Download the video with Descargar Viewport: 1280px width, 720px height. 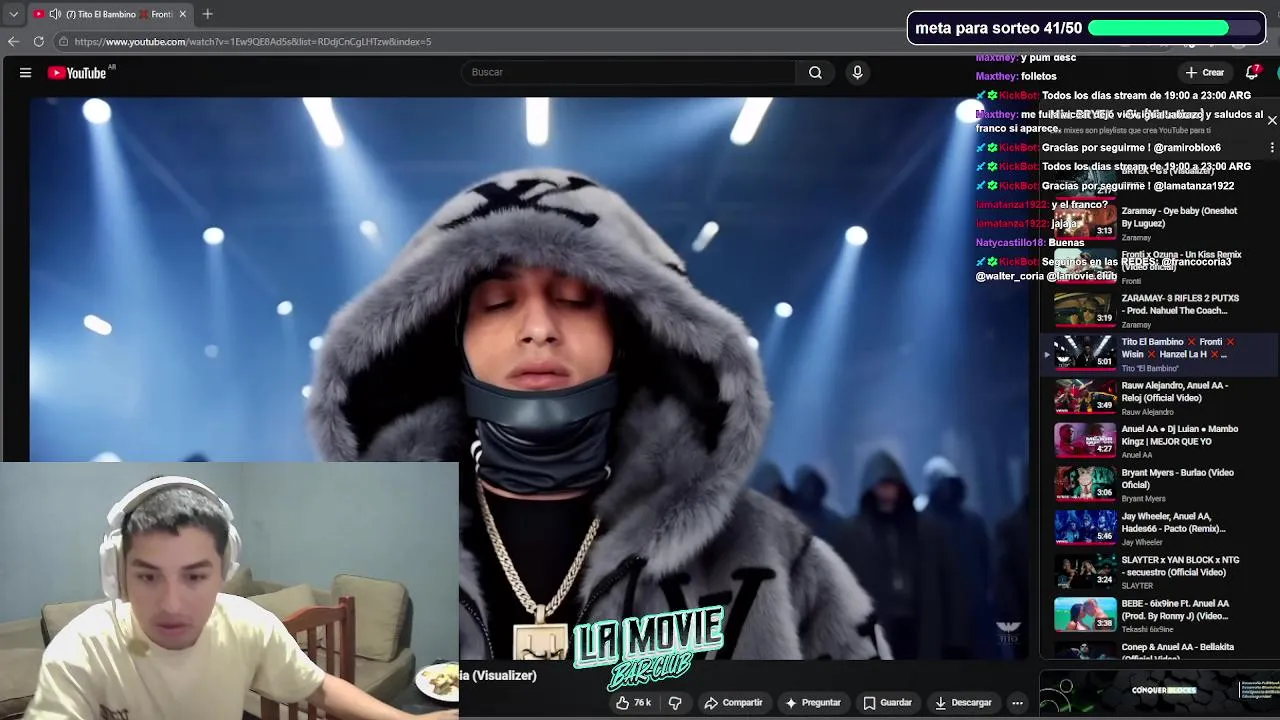[x=963, y=703]
